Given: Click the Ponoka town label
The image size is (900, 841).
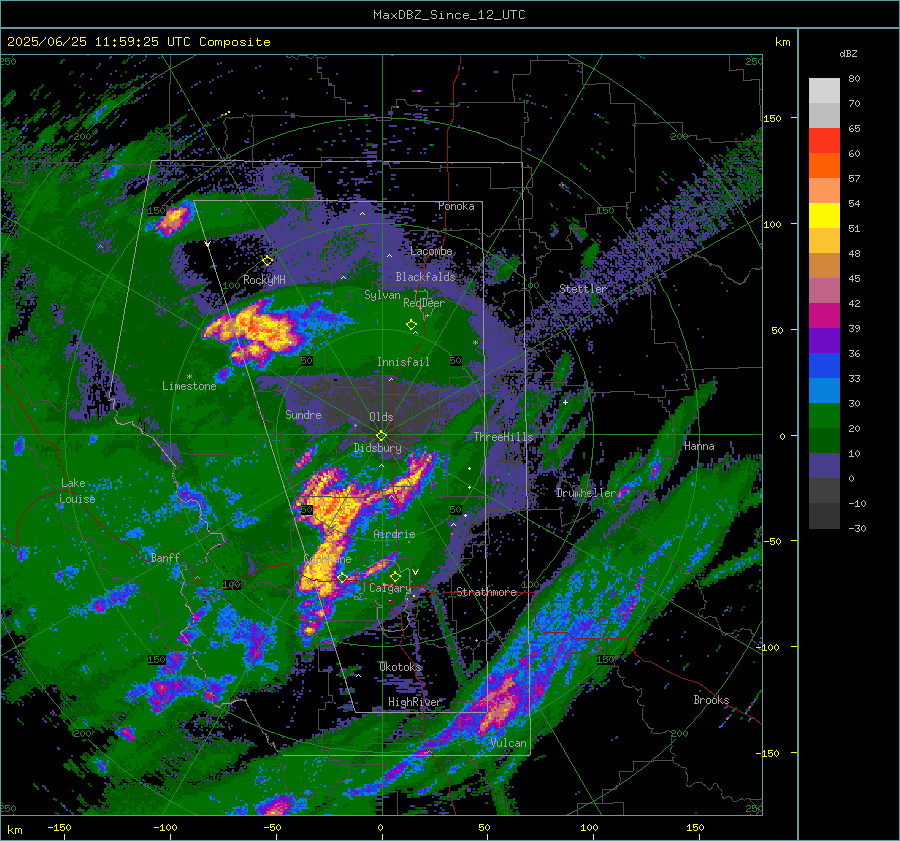Looking at the screenshot, I should click(x=456, y=206).
